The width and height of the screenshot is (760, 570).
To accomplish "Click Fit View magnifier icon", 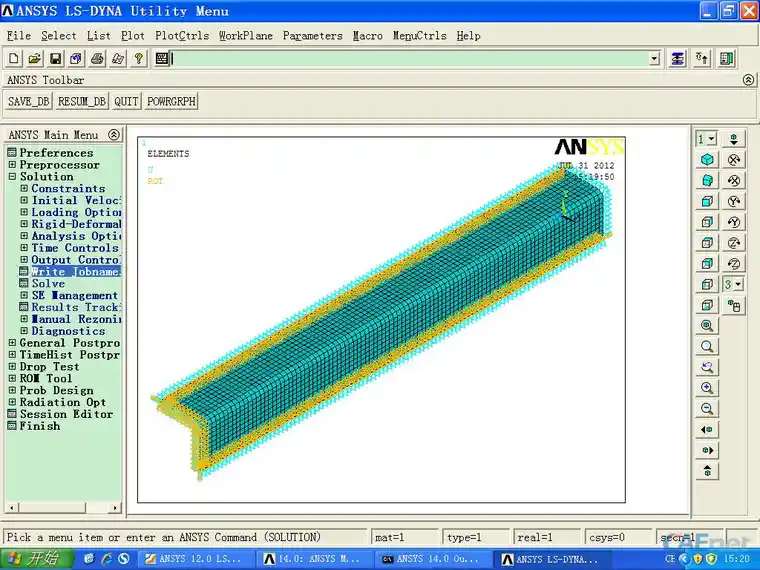I will tap(707, 326).
